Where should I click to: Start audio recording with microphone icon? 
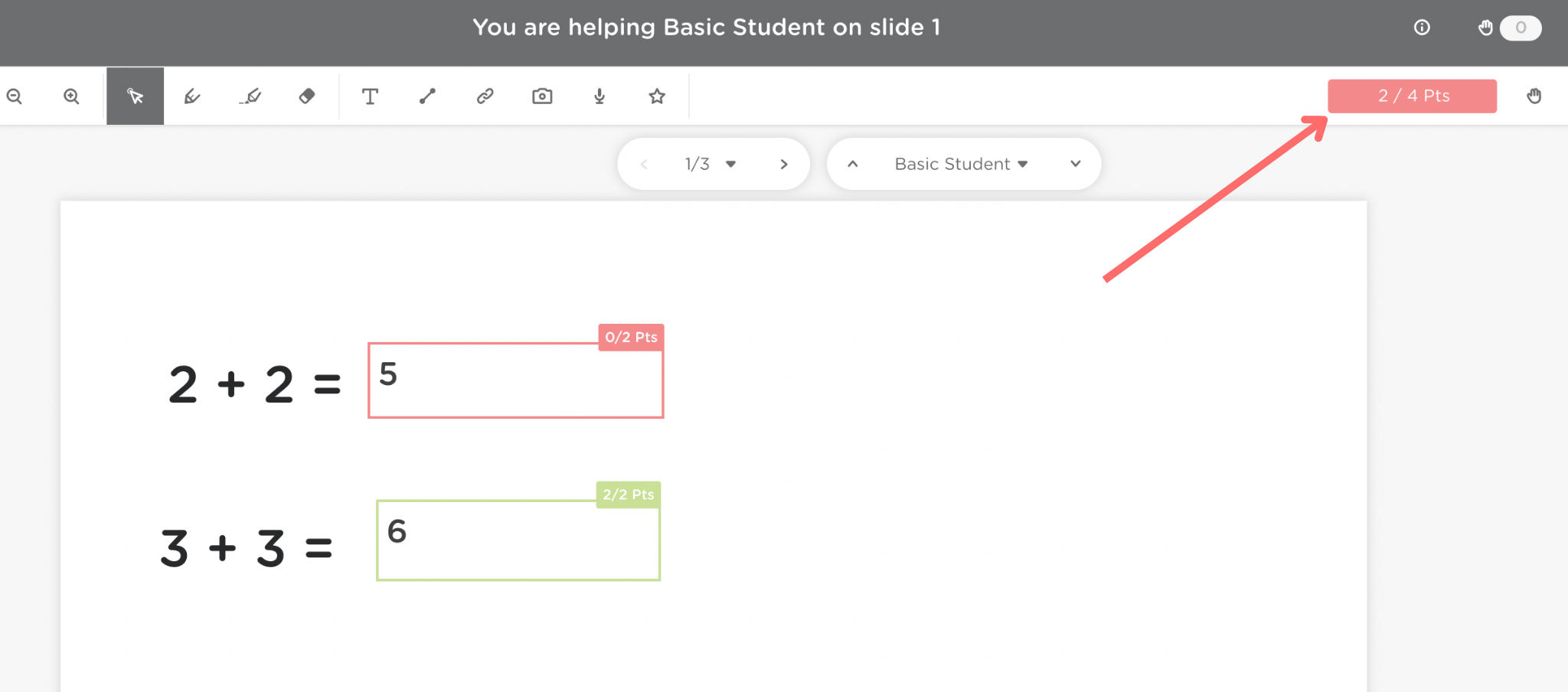click(x=599, y=96)
